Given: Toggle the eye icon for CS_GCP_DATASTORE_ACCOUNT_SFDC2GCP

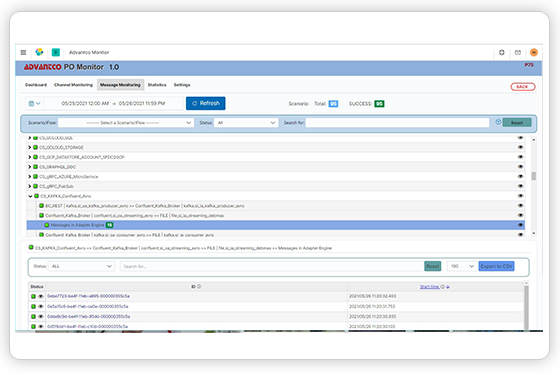Looking at the screenshot, I should [x=520, y=157].
